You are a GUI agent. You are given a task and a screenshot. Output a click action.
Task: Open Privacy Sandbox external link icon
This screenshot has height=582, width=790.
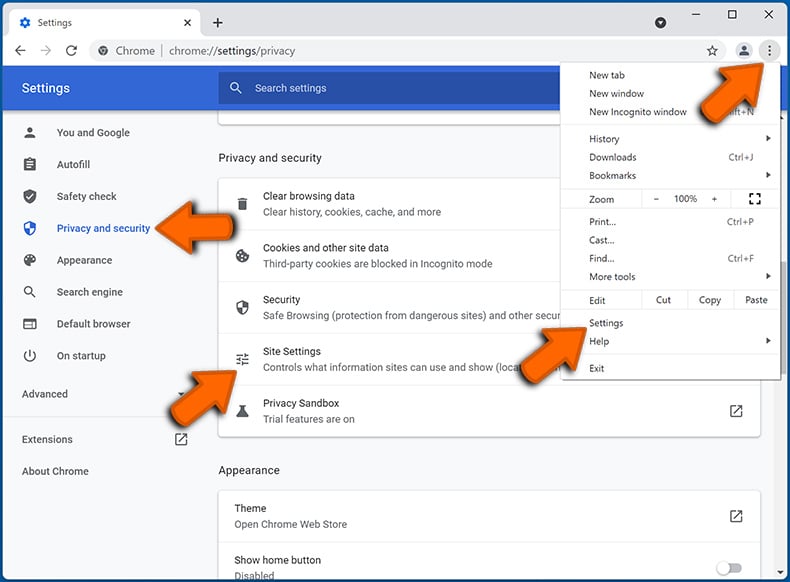click(736, 411)
